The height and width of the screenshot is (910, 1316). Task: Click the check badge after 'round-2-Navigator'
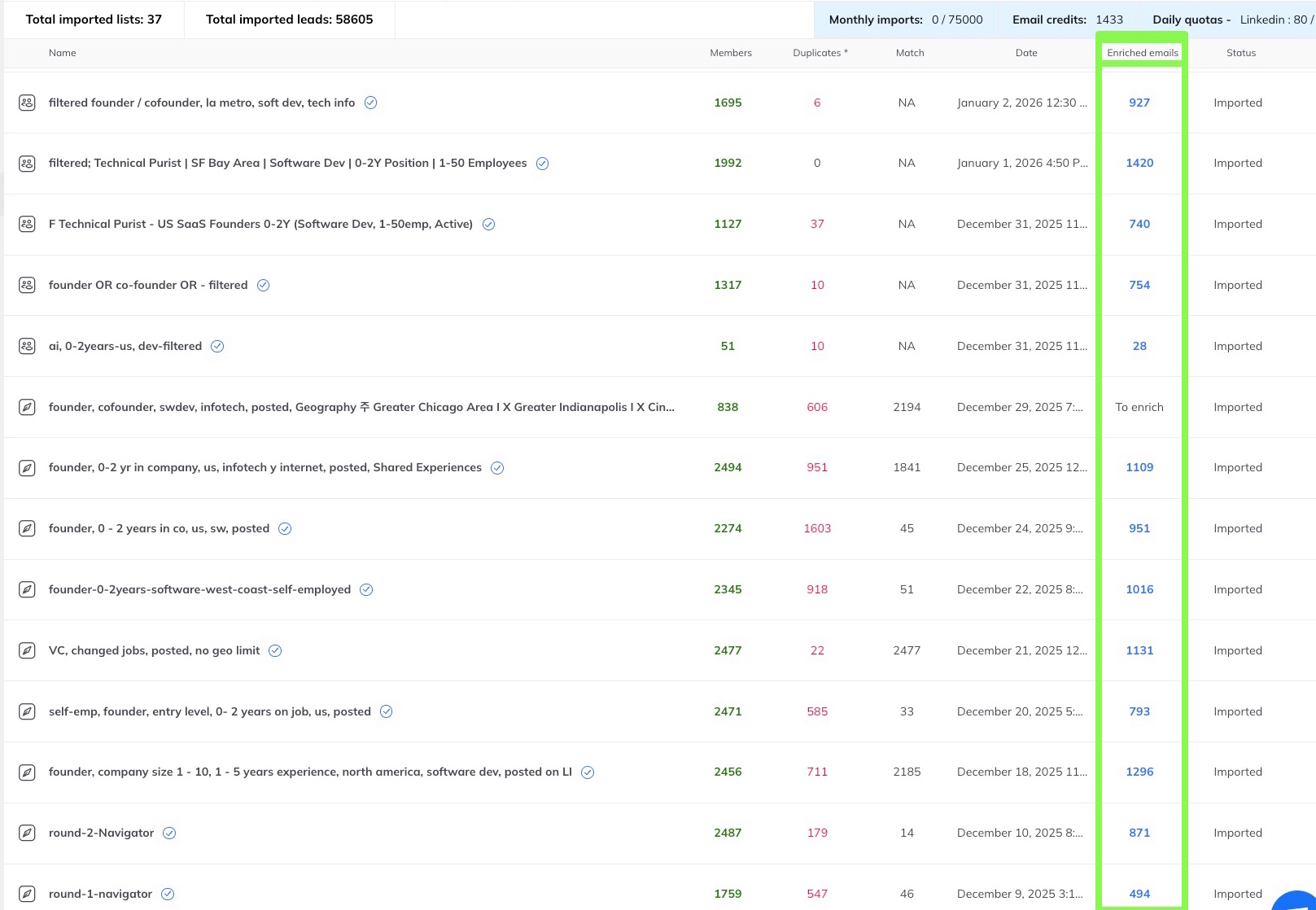pyautogui.click(x=169, y=833)
